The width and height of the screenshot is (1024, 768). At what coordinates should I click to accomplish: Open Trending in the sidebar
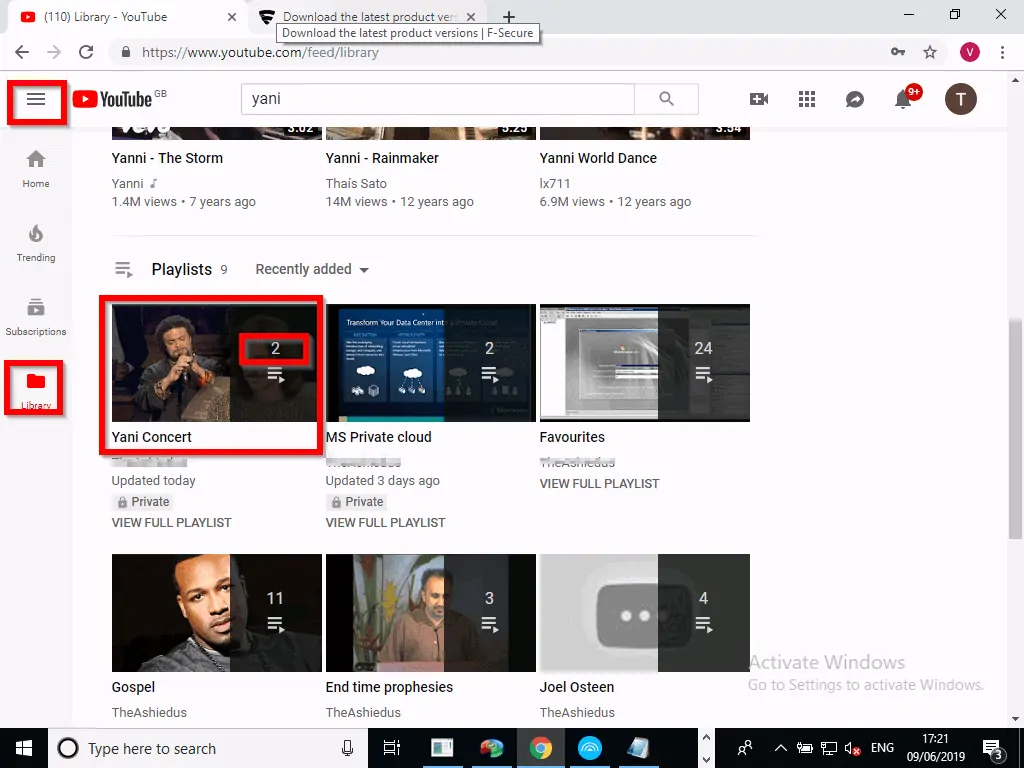tap(36, 243)
